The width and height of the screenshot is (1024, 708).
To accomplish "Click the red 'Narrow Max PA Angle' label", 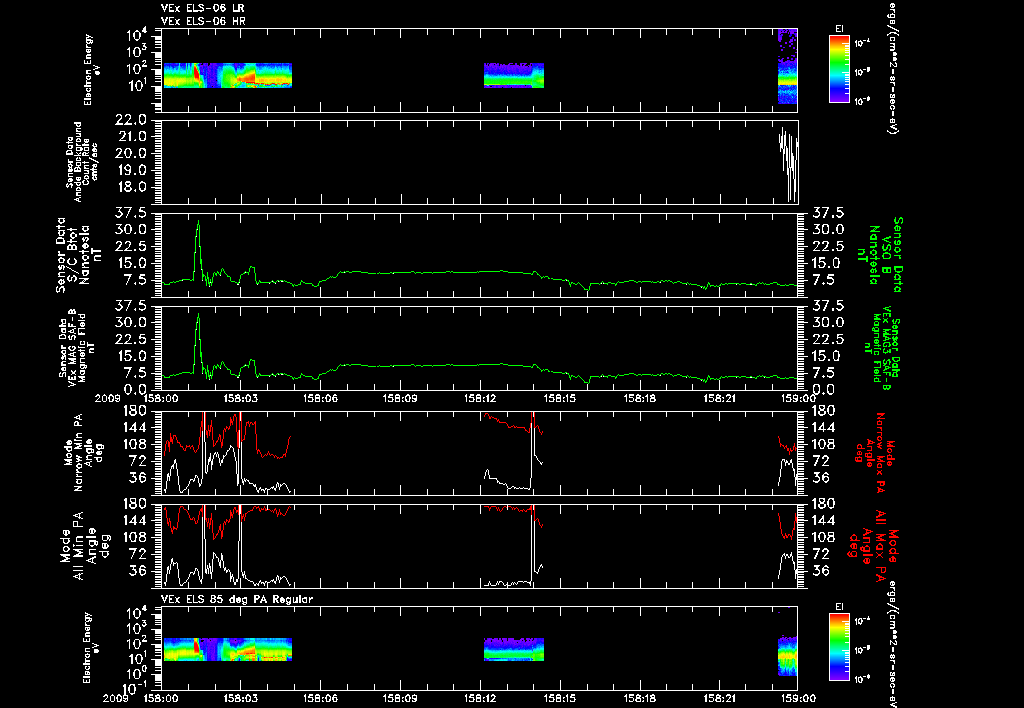I will [x=875, y=451].
